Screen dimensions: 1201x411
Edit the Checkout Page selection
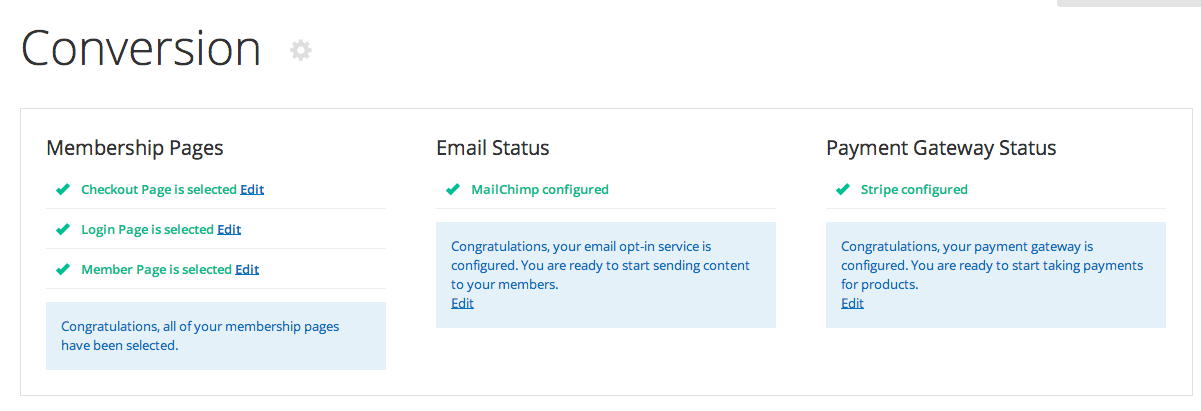coord(252,189)
